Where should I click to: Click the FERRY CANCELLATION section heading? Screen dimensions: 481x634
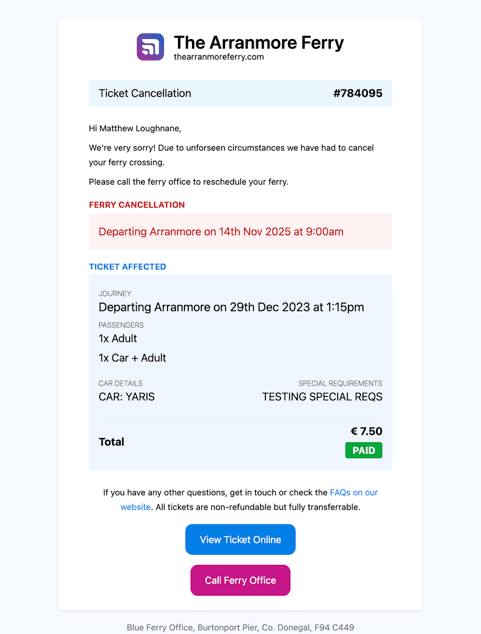[137, 205]
